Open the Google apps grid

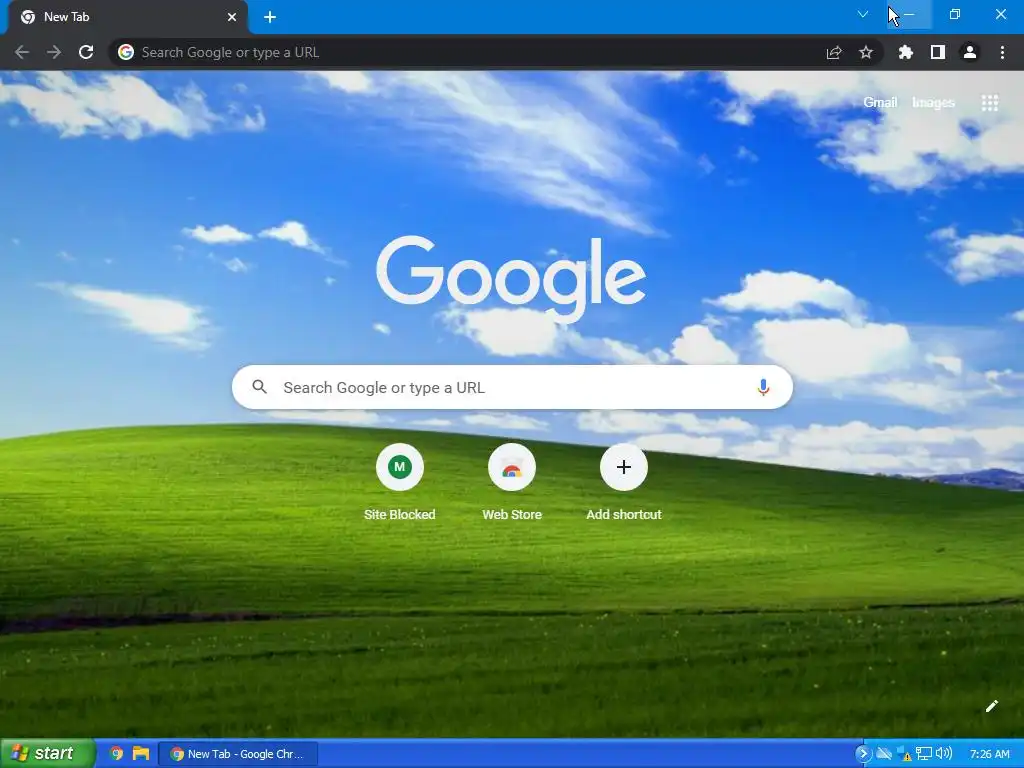pyautogui.click(x=990, y=103)
